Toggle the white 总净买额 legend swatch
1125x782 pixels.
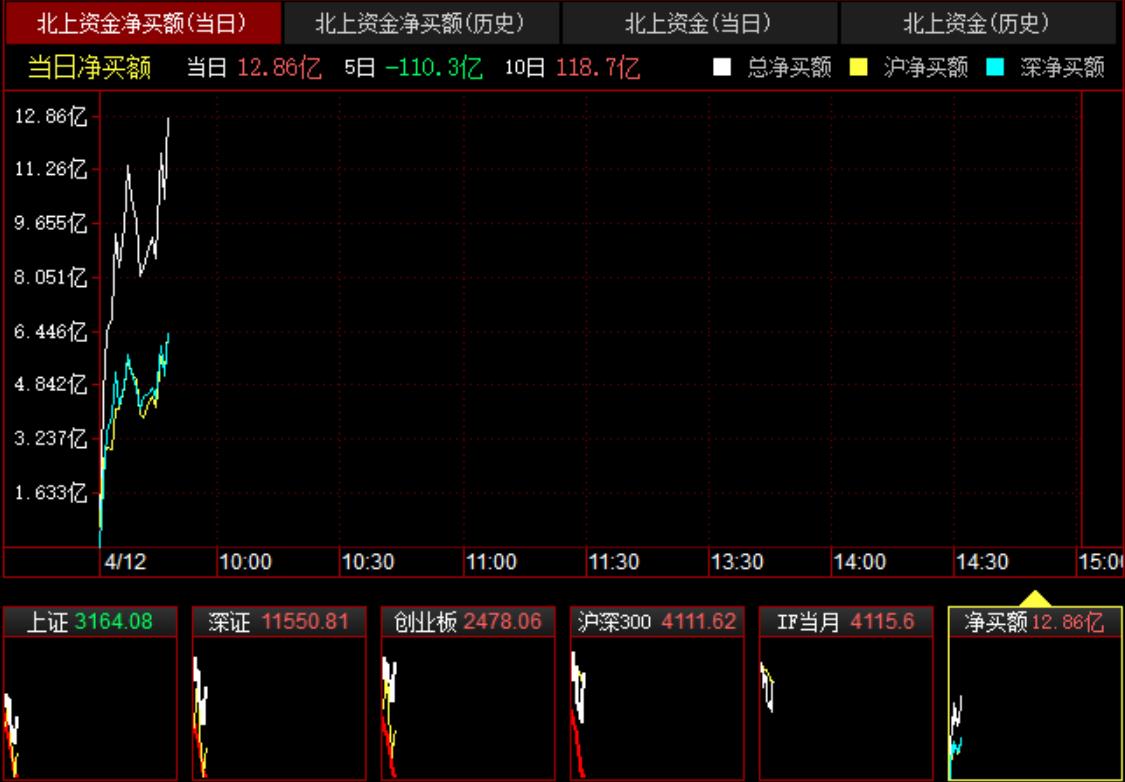722,68
